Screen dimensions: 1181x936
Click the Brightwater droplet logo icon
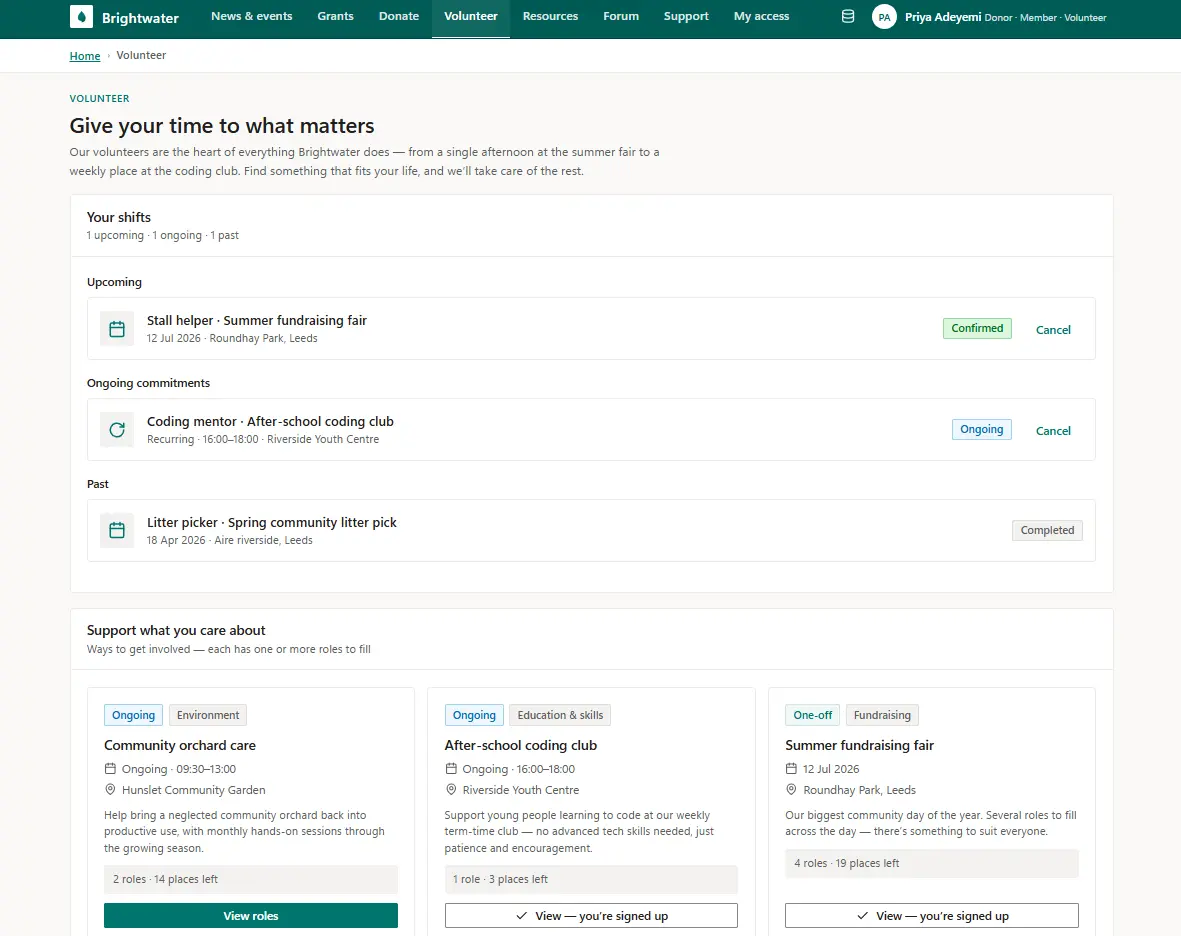coord(81,17)
